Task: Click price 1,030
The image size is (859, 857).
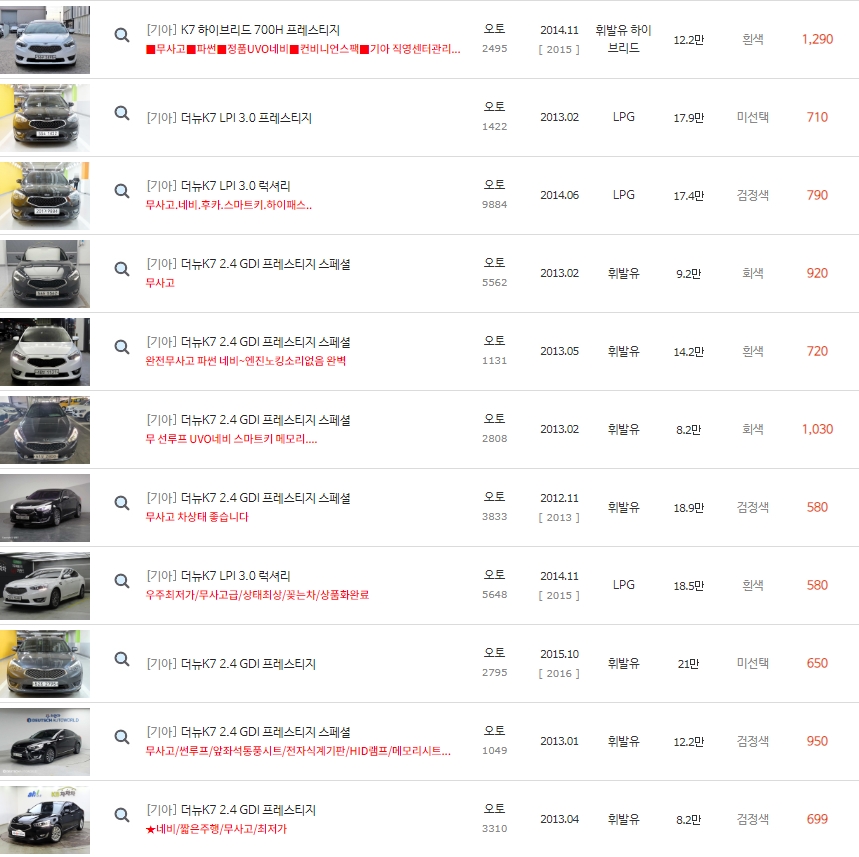Action: [817, 429]
